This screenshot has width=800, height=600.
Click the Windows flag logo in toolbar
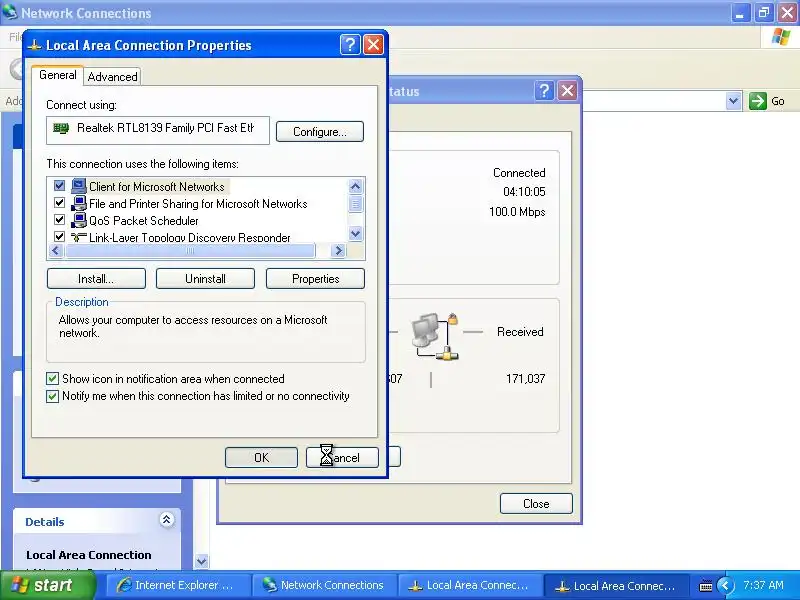781,37
